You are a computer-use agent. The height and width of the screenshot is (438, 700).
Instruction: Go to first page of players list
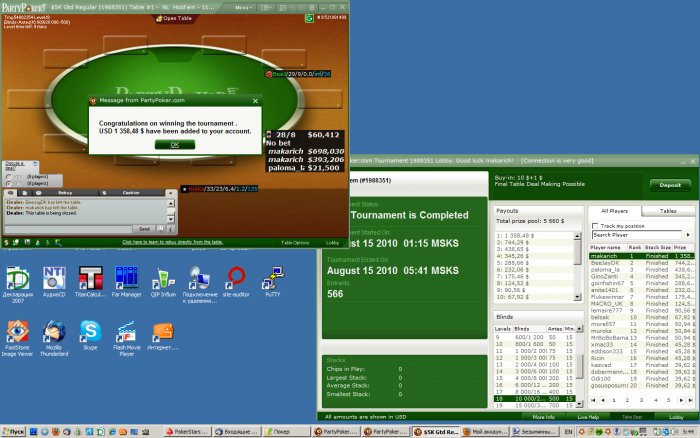[593, 400]
